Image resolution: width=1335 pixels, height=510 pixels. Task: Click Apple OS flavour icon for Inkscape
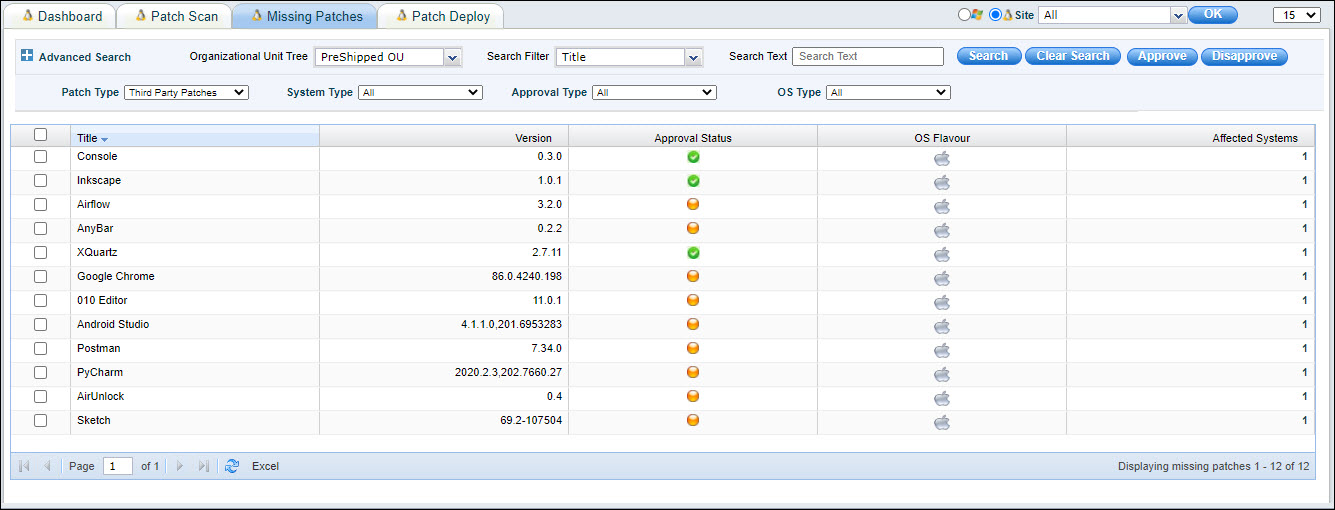[x=941, y=181]
